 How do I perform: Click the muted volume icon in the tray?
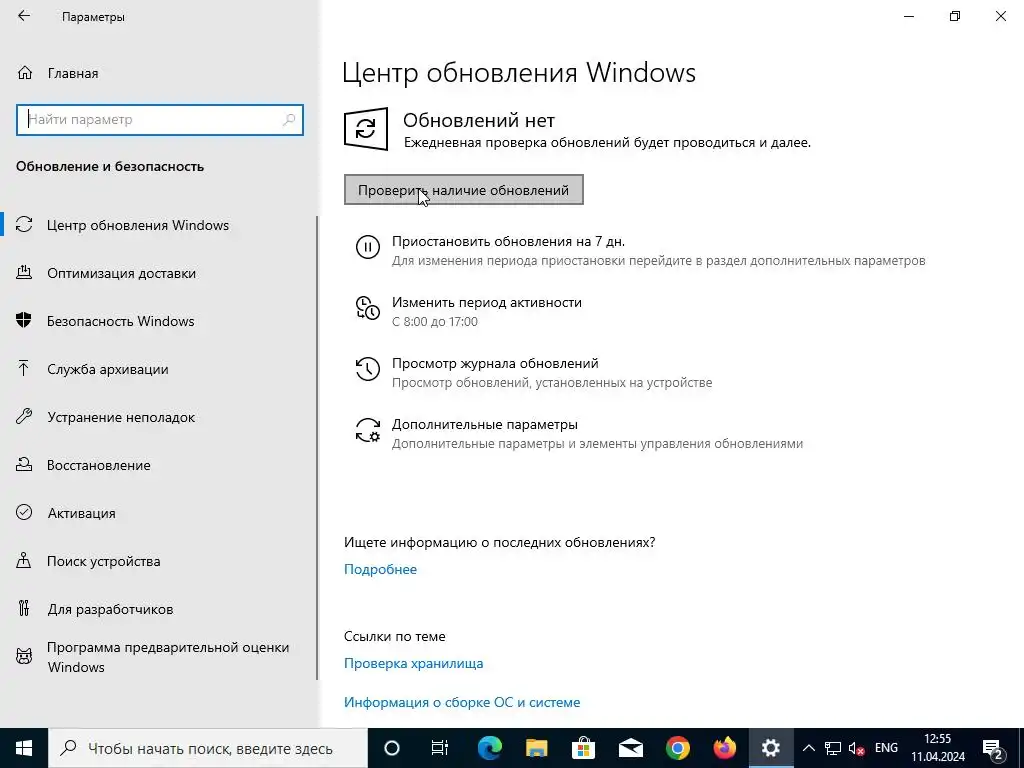[x=856, y=748]
